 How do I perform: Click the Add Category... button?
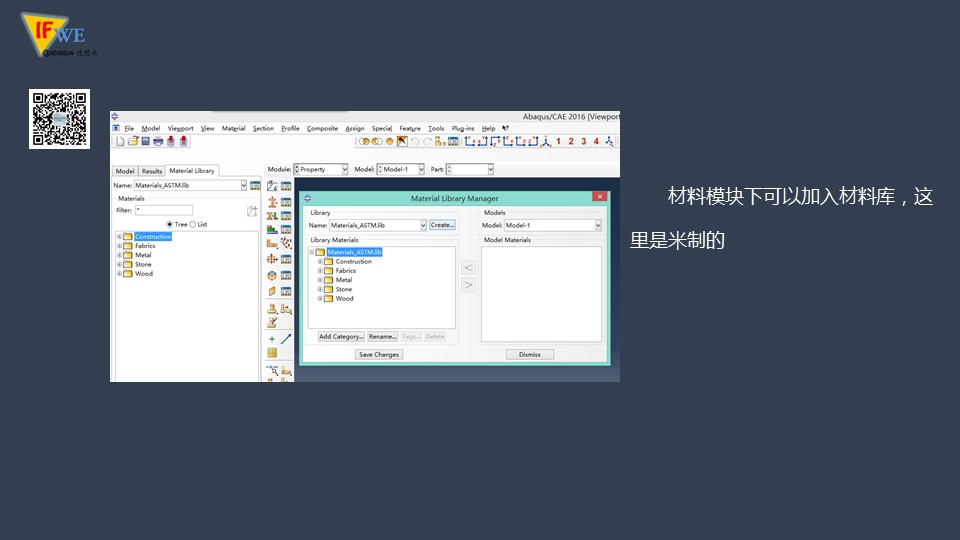341,337
